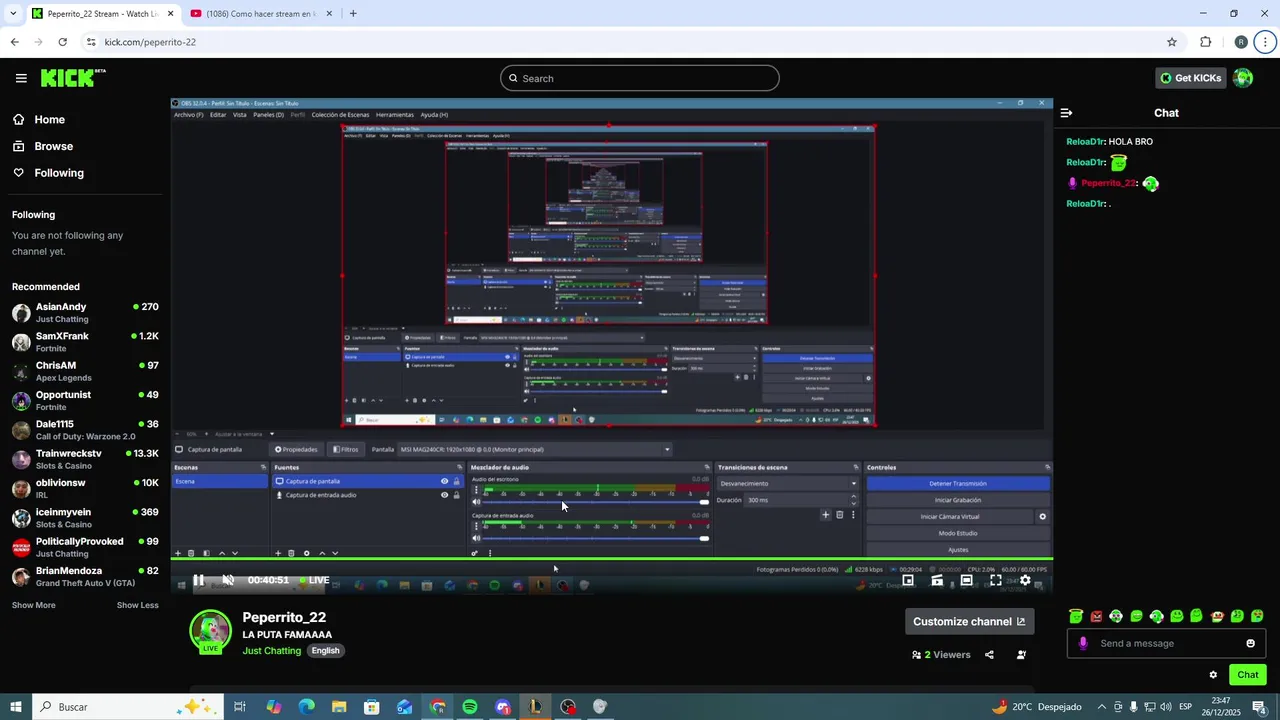Cast stream to a device

click(937, 580)
